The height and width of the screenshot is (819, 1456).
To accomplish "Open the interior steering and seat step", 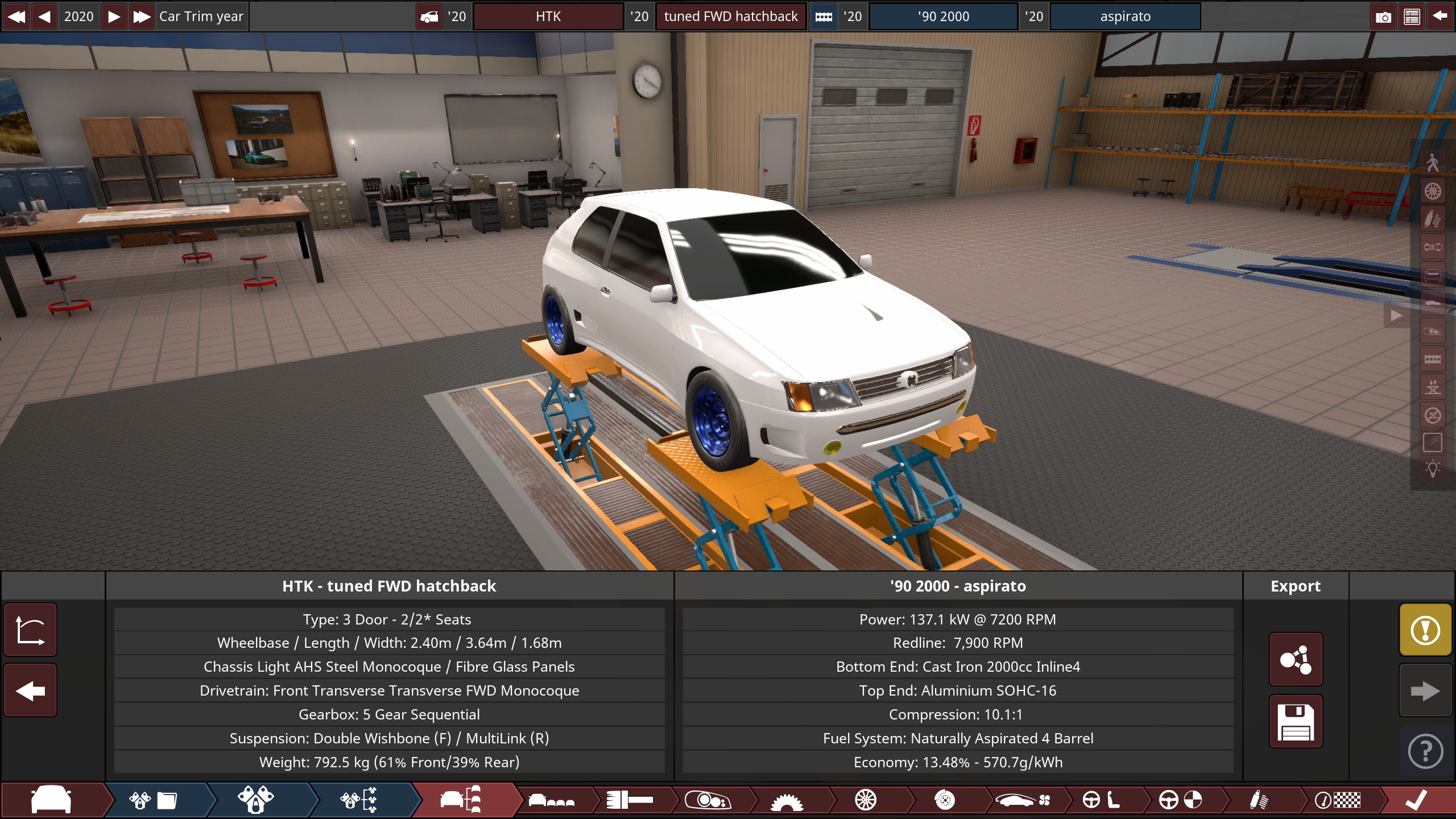I will click(1102, 800).
